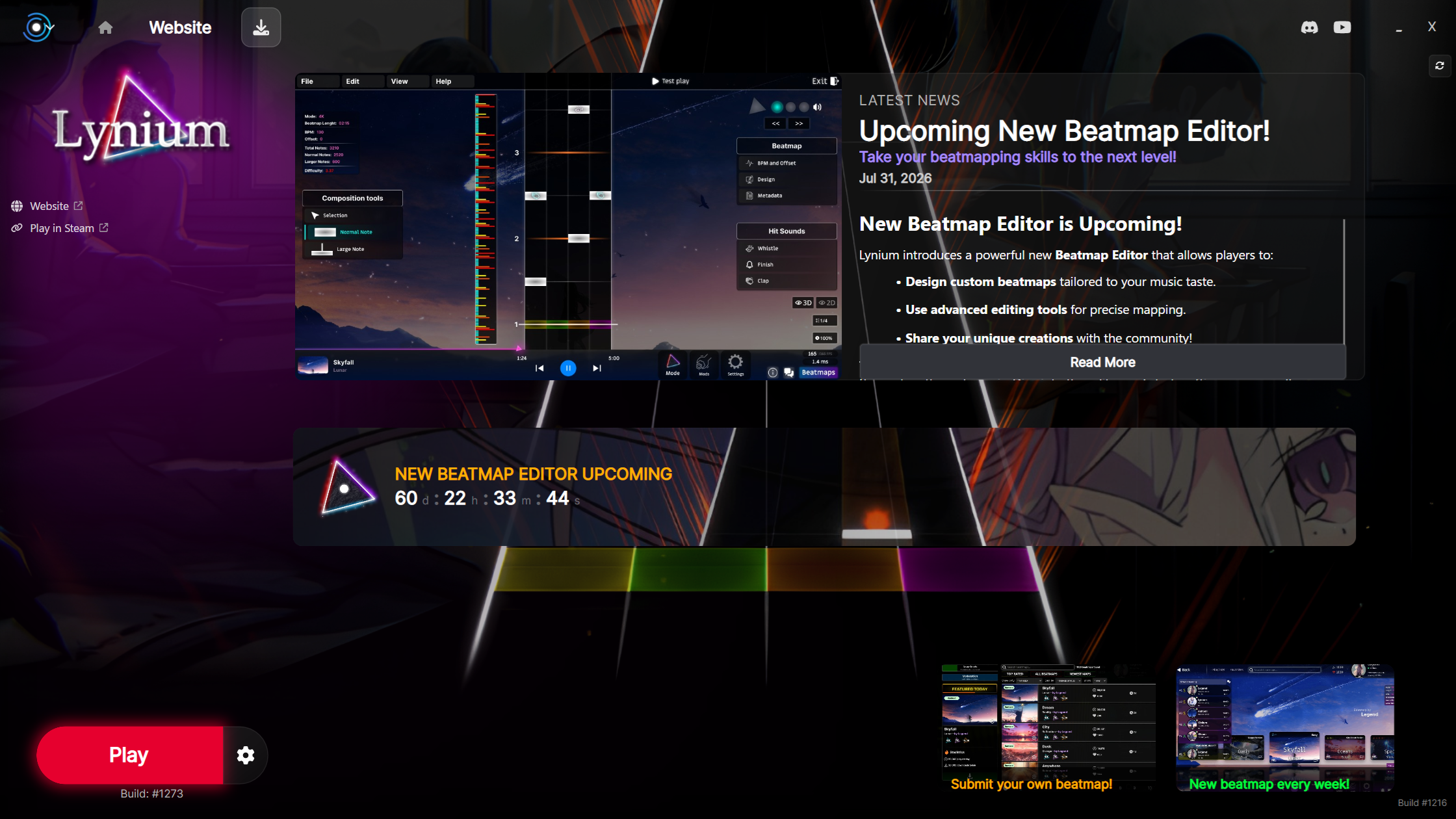The image size is (1456, 819).
Task: Open the New Beatmap Editor Upcoming countdown banner
Action: 824,487
